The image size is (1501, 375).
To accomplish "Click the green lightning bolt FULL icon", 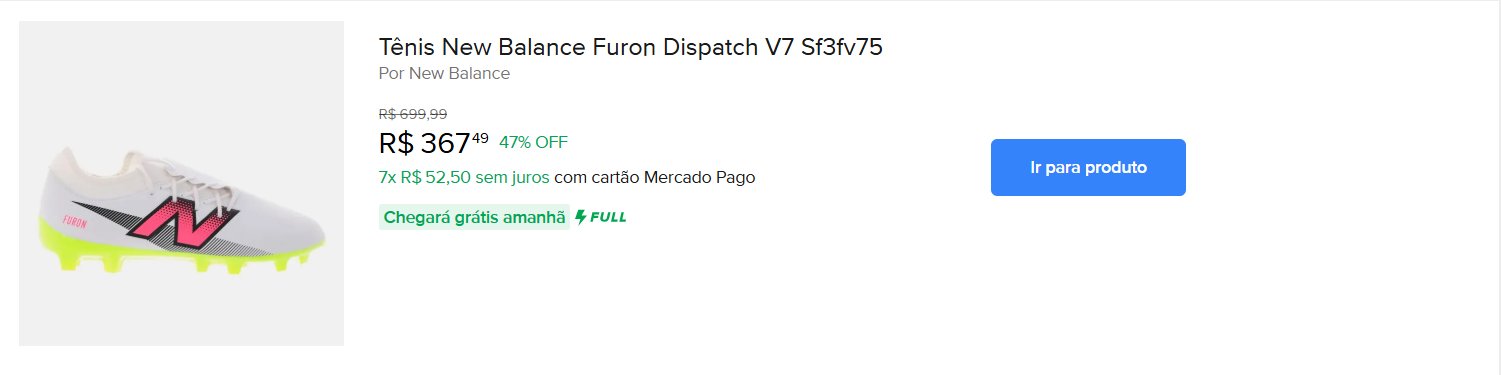I will (580, 217).
